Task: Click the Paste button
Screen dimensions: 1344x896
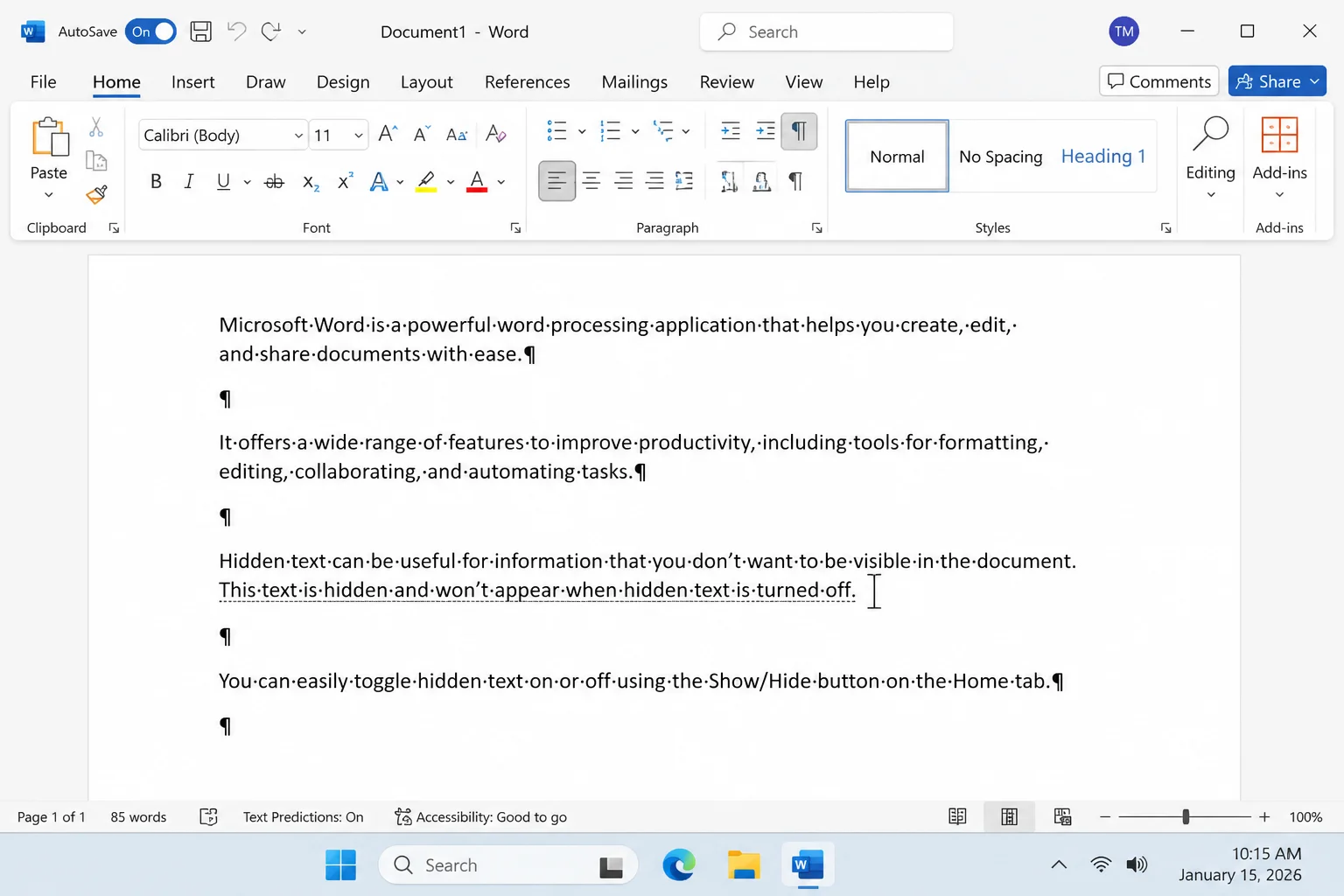Action: pos(49,149)
